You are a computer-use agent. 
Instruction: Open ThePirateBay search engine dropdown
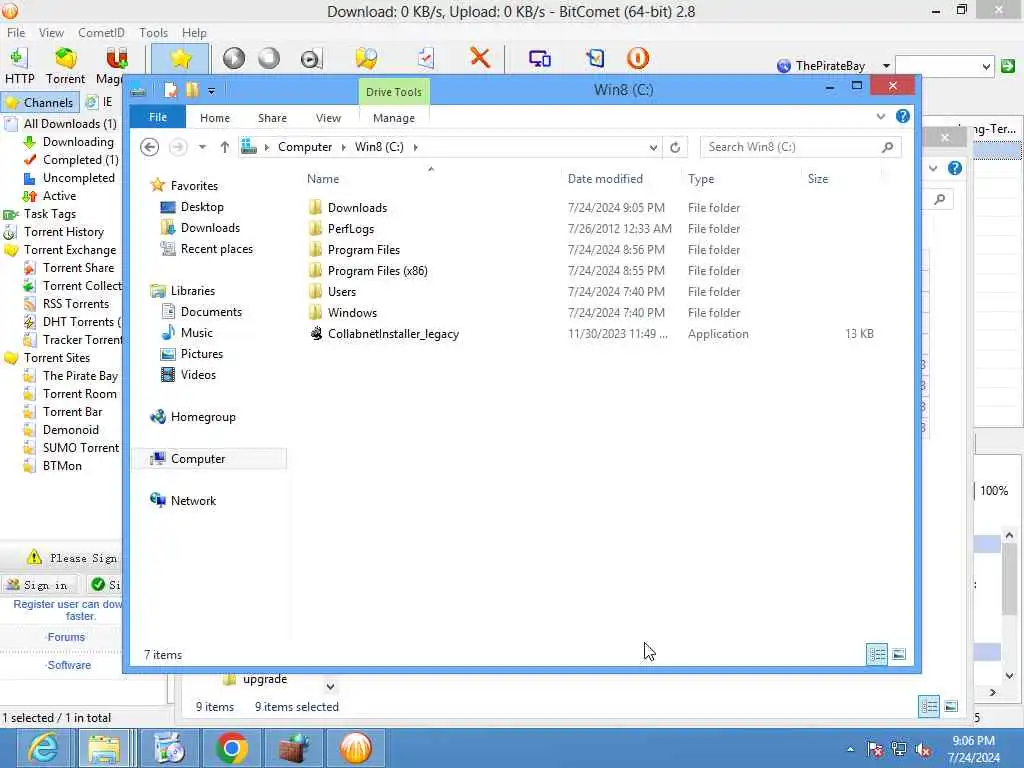pyautogui.click(x=886, y=66)
